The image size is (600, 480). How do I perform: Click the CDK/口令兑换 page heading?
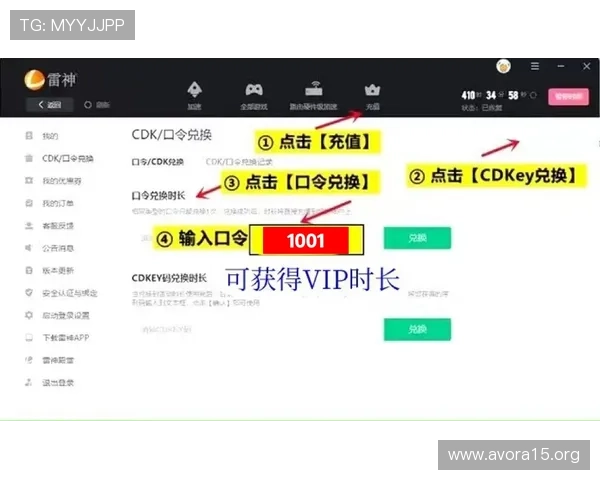coord(171,135)
